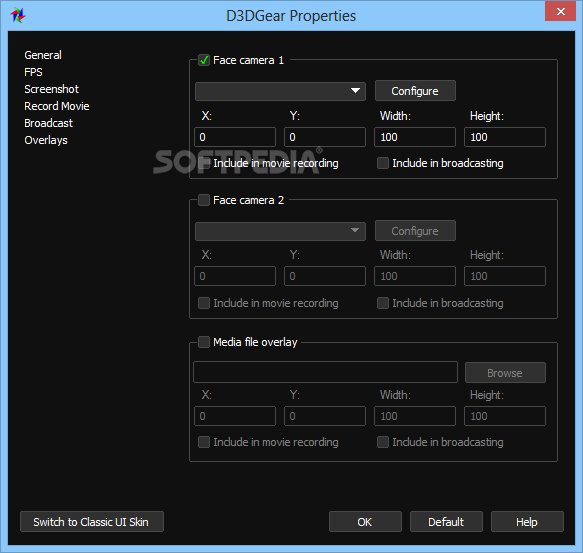
Task: Focus the Face camera 1 X field
Action: tap(235, 137)
